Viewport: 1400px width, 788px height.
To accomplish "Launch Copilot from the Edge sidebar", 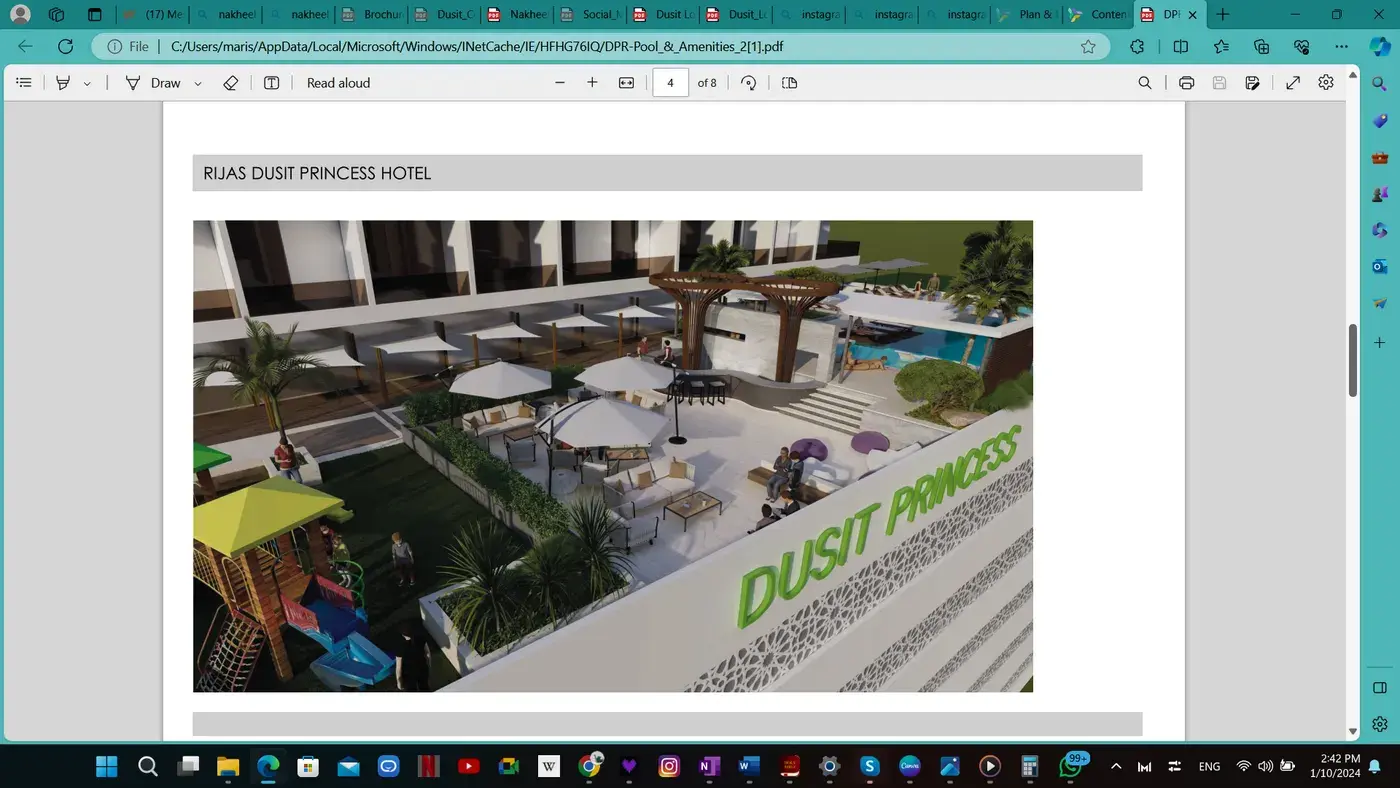I will [1380, 46].
